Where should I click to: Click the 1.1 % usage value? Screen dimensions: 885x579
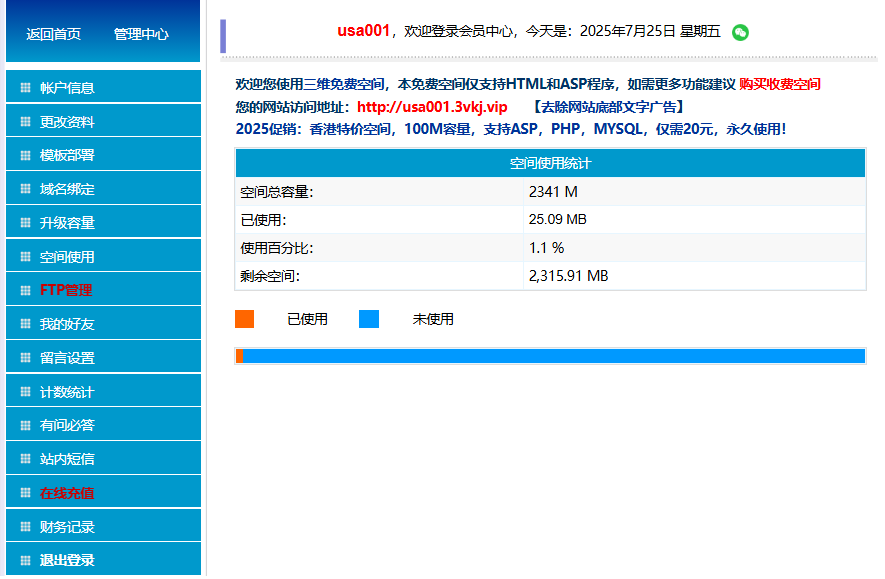546,248
